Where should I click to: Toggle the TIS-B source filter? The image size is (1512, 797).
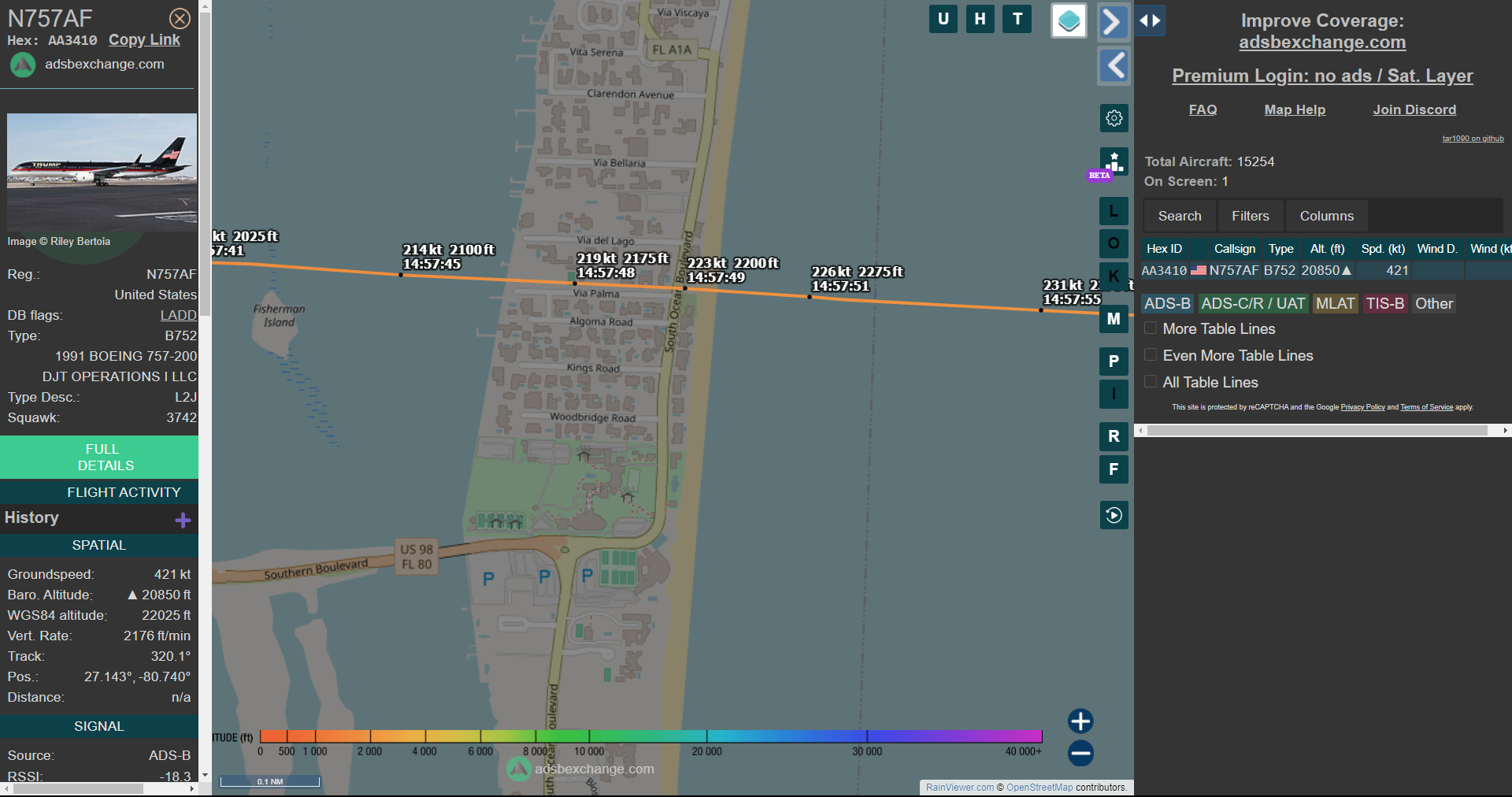1385,303
